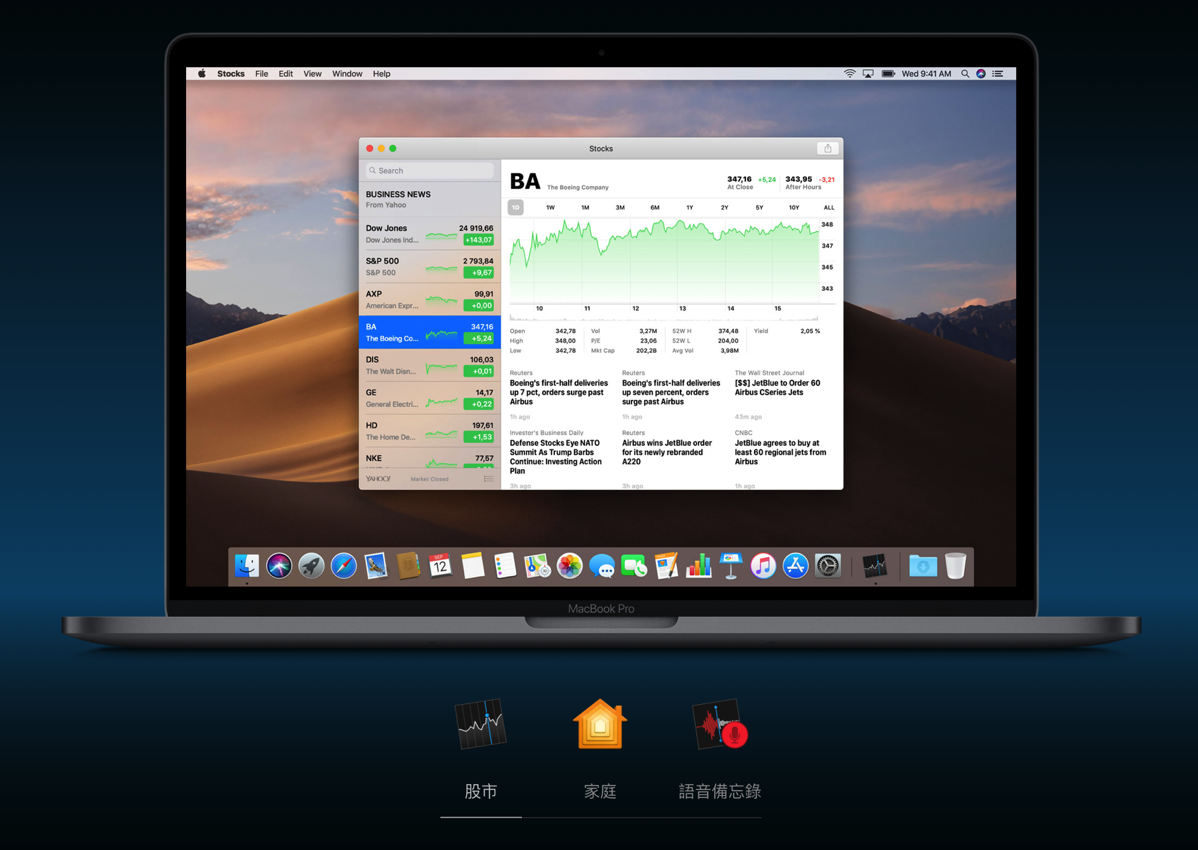Open Numbers chart icon in dock

[x=699, y=566]
